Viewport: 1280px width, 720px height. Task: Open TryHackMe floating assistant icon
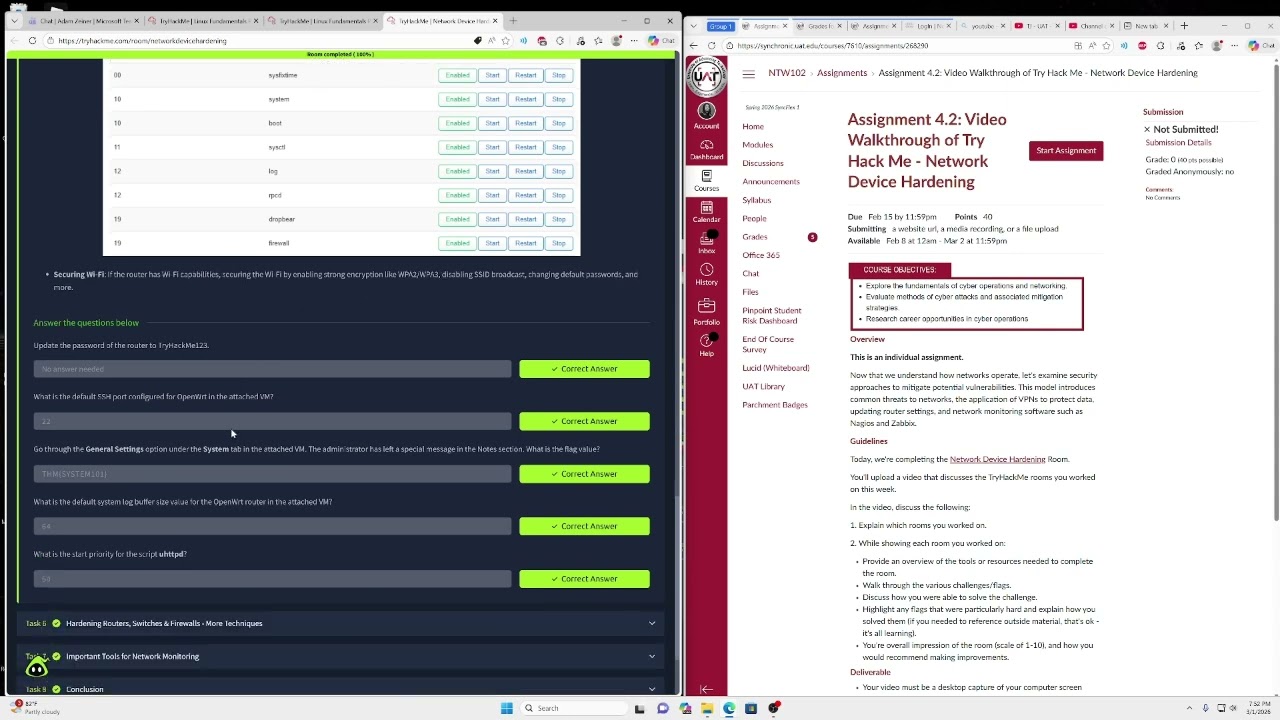37,667
